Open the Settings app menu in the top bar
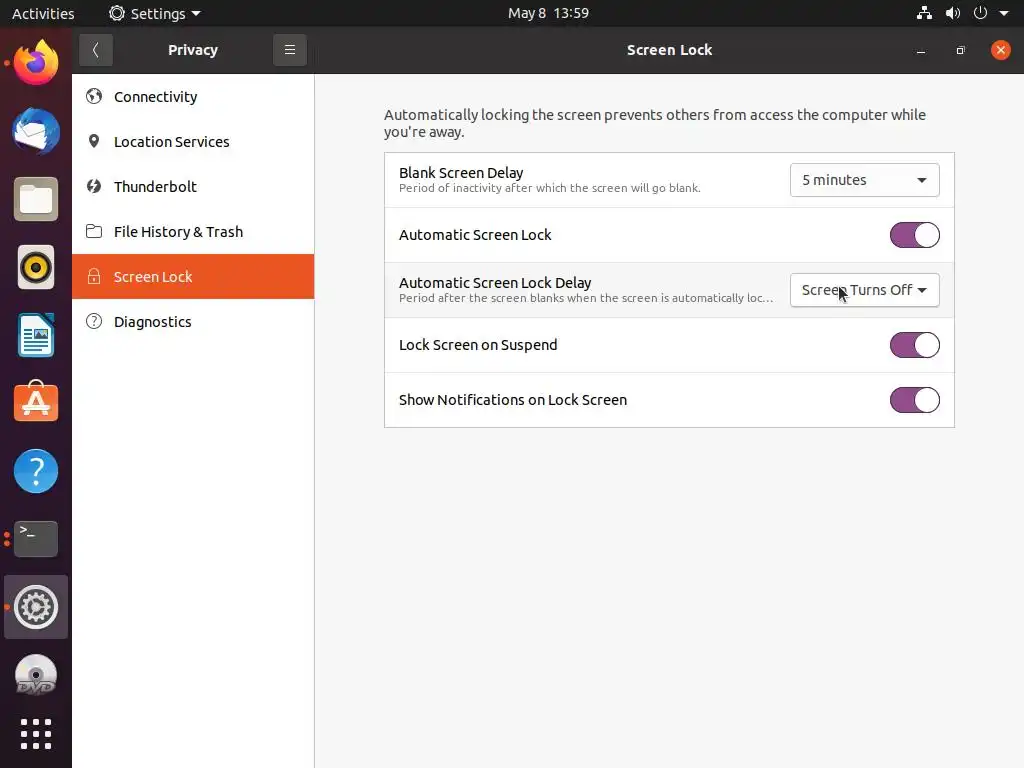 [155, 13]
